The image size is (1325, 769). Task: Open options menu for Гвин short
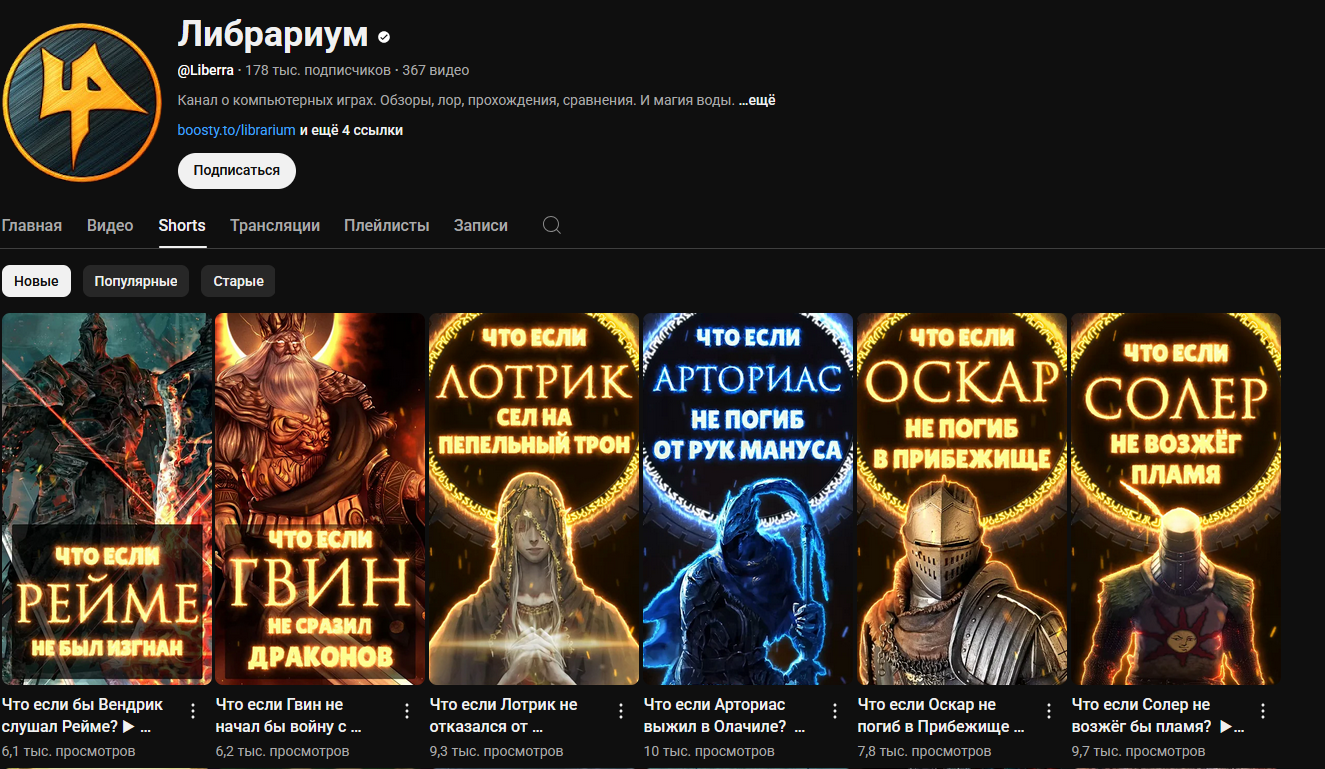point(407,711)
